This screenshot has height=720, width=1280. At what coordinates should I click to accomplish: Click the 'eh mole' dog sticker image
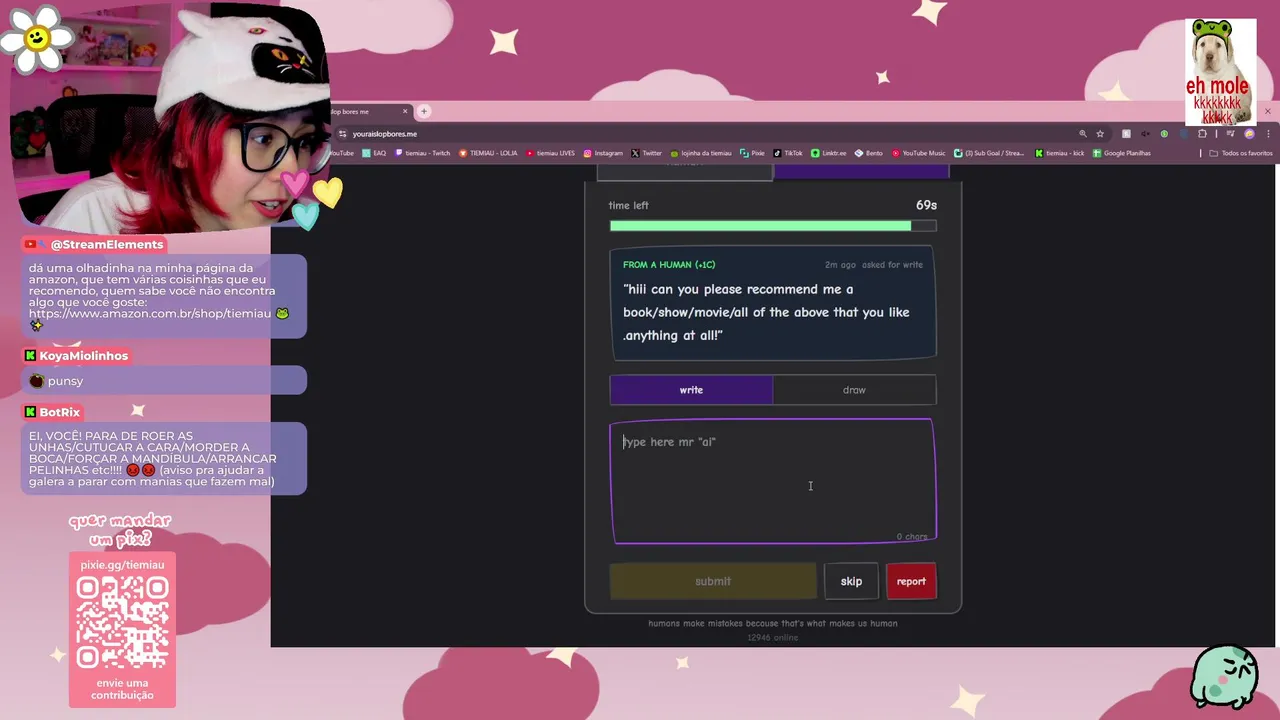click(1221, 72)
